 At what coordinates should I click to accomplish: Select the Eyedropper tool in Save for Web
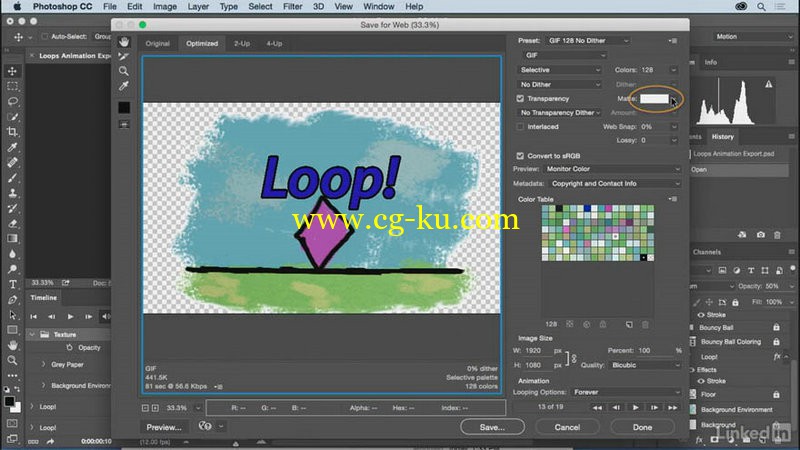[123, 86]
